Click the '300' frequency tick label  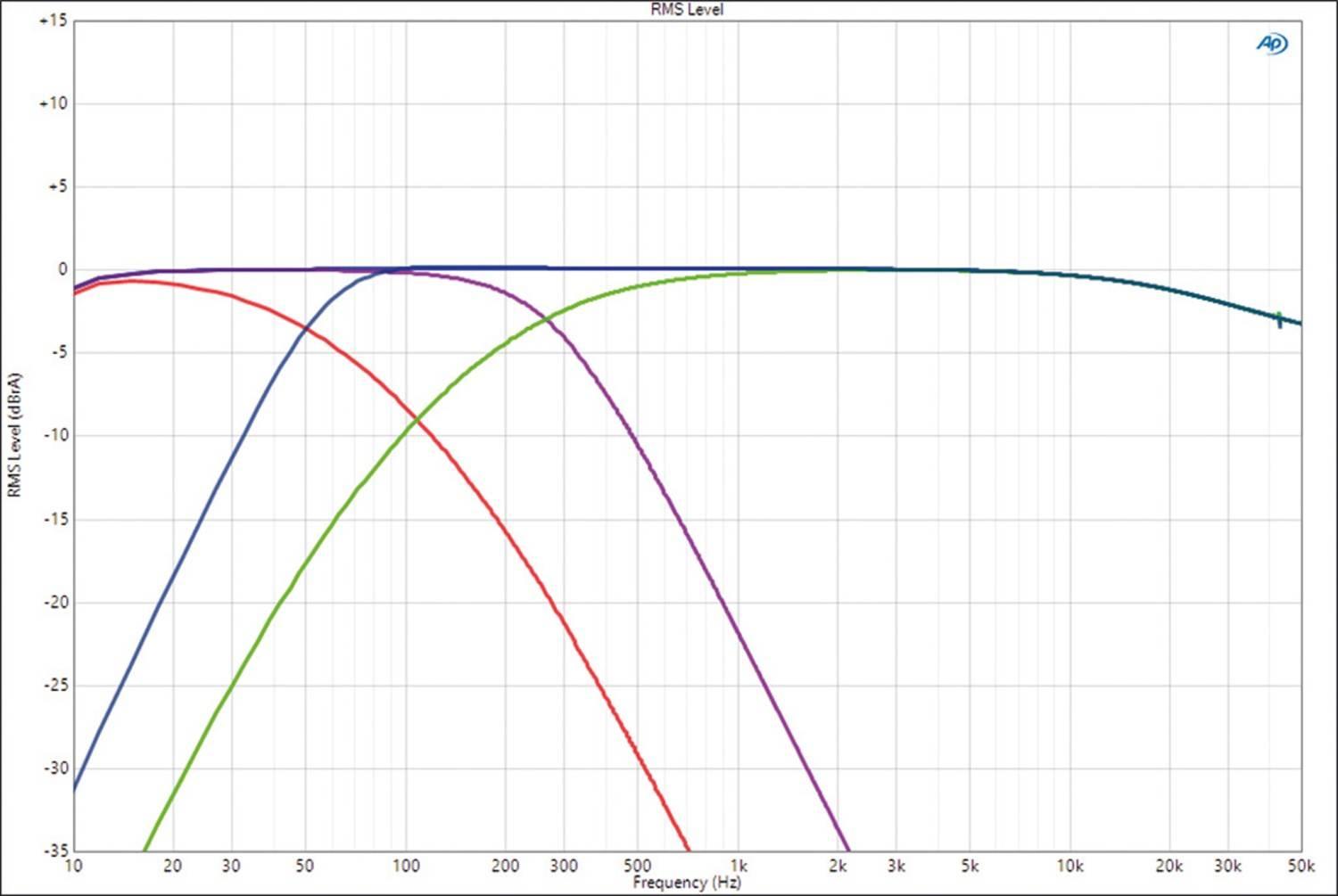[564, 866]
